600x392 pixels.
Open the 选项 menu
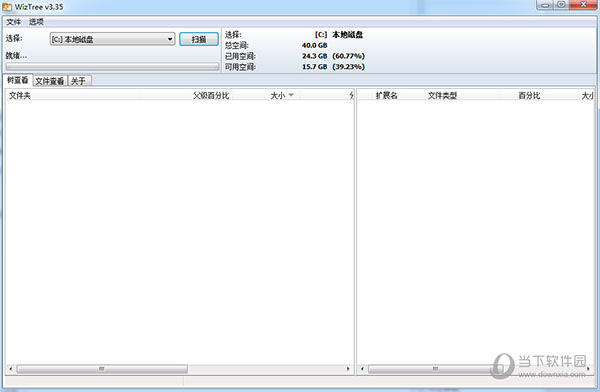[36, 22]
